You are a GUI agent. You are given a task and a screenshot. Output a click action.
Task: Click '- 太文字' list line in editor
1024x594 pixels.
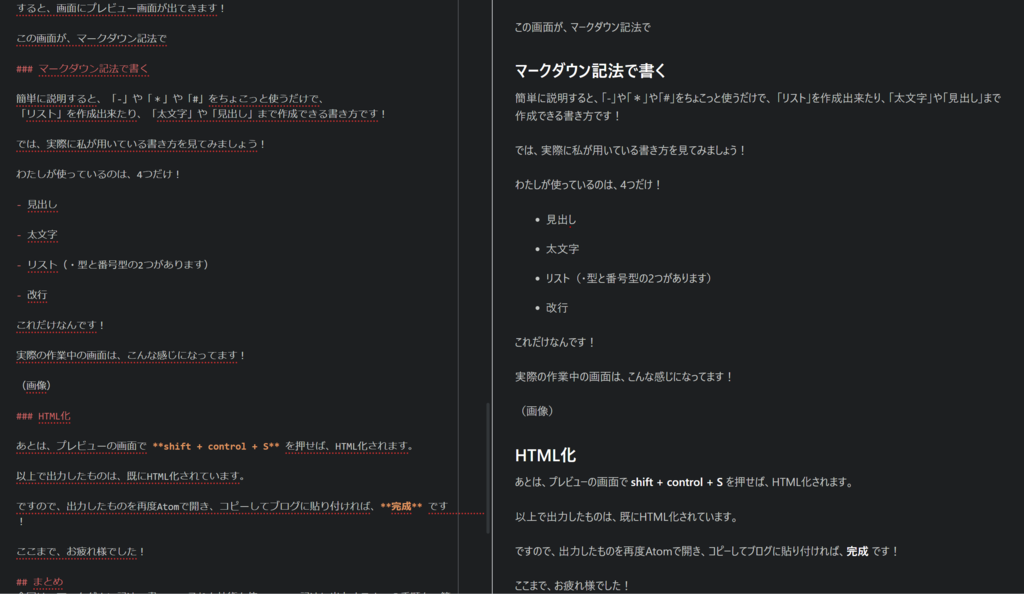(37, 234)
